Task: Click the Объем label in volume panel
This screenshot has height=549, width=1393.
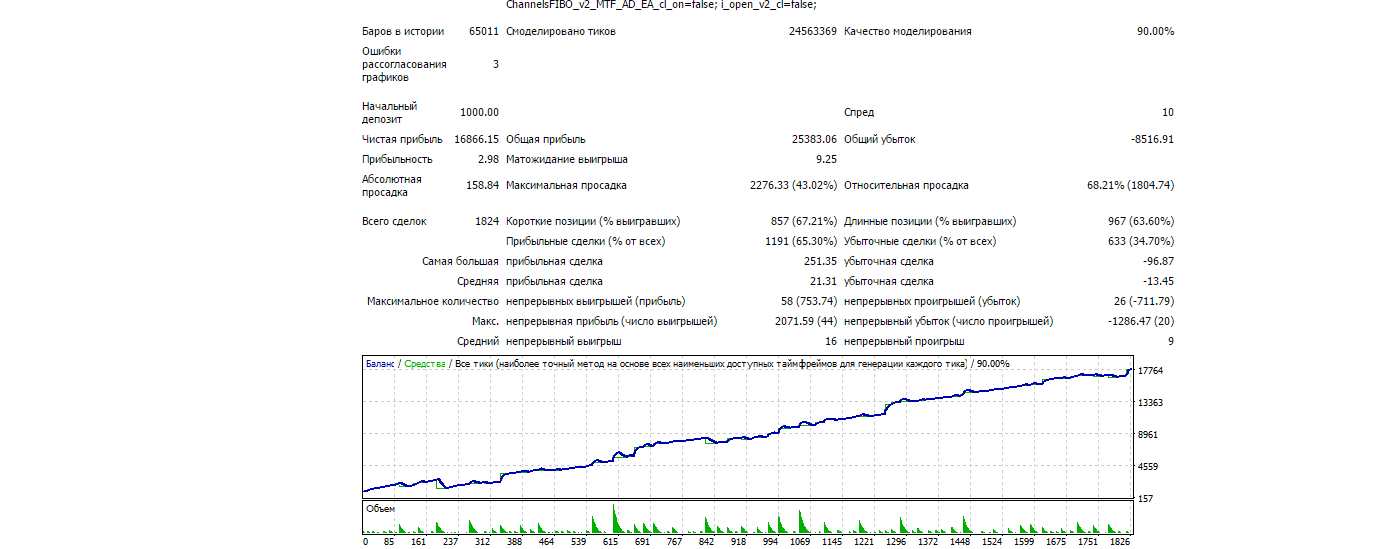Action: [381, 509]
